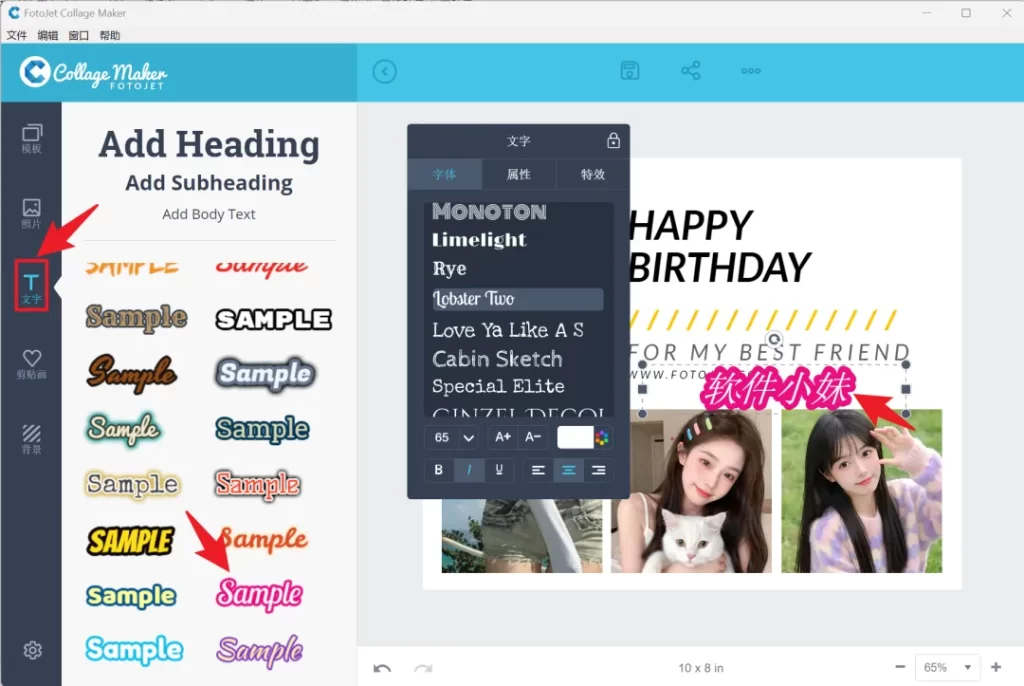The width and height of the screenshot is (1024, 686).
Task: Open settings gear in sidebar
Action: [x=32, y=650]
